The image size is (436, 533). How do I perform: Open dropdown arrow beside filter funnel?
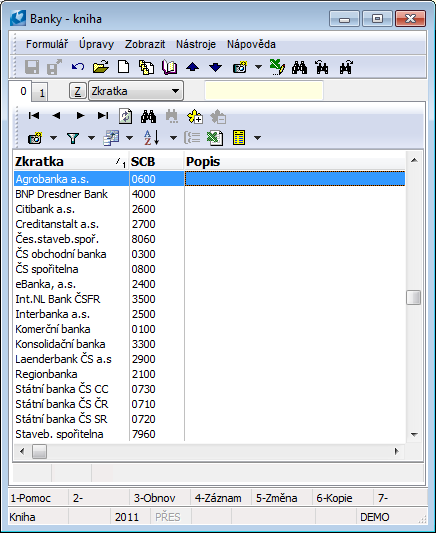coord(91,138)
